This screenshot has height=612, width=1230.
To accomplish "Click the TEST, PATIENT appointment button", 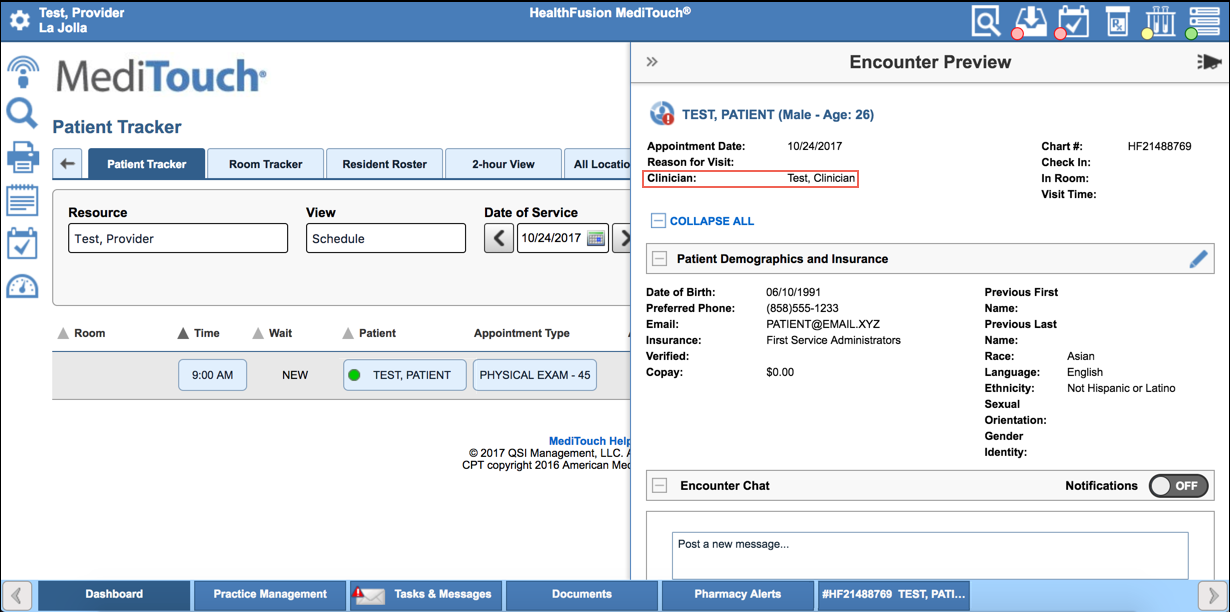I will 404,375.
